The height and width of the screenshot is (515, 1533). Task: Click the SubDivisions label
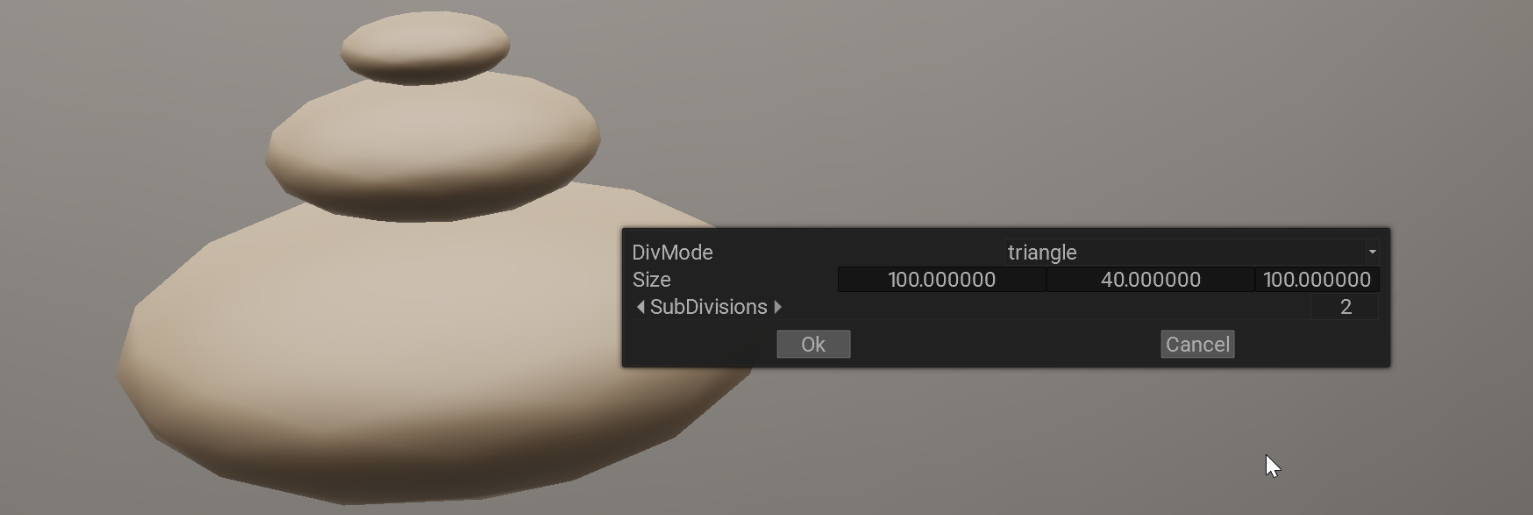709,307
